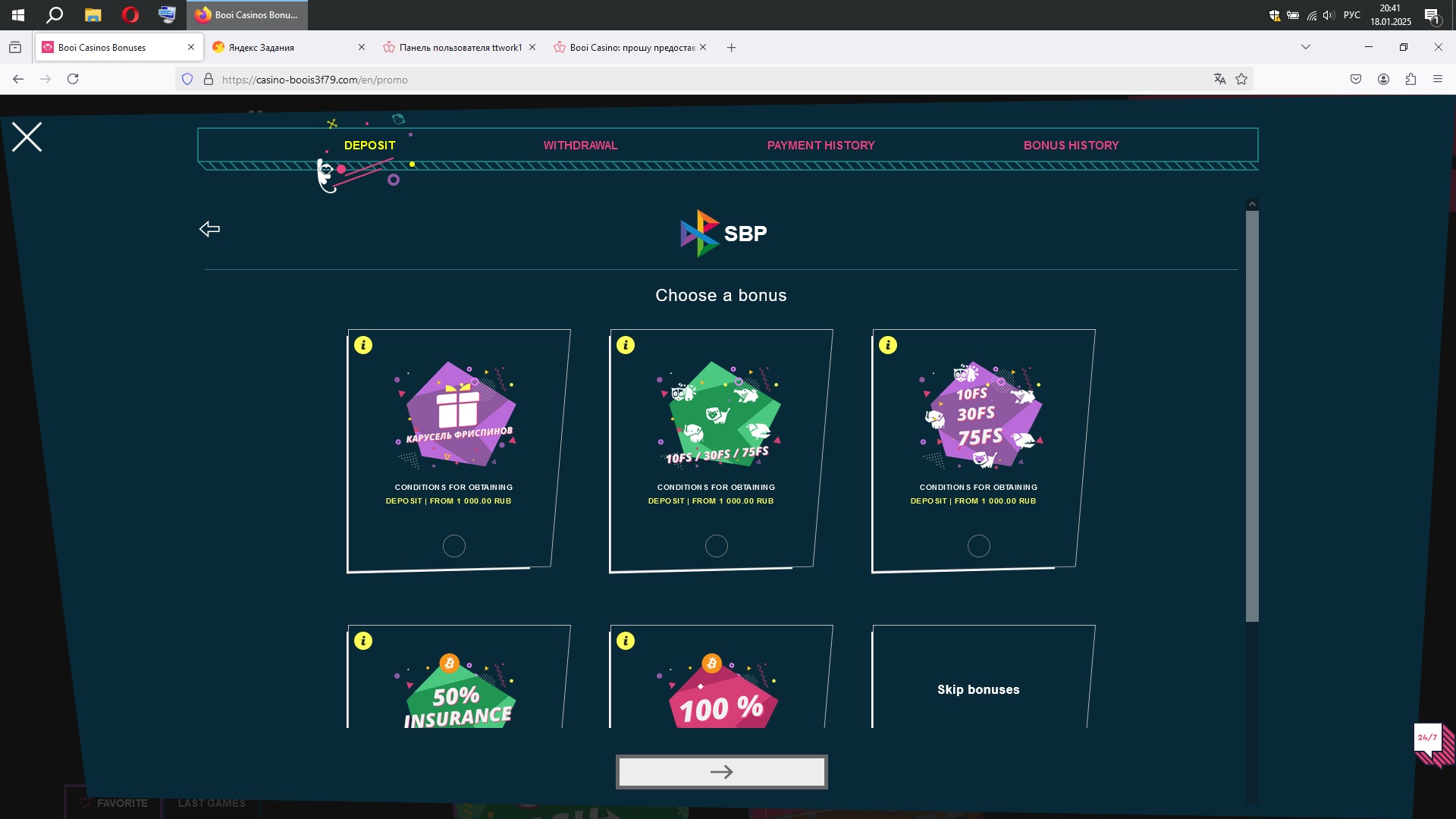Bookmark this page with the star
The width and height of the screenshot is (1456, 819).
[1241, 79]
